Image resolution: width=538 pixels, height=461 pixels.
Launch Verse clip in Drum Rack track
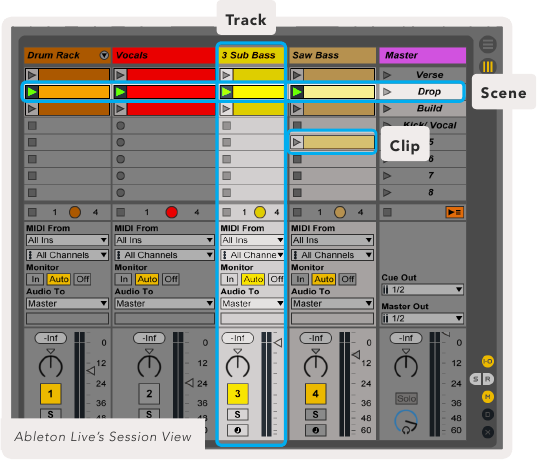pos(32,75)
